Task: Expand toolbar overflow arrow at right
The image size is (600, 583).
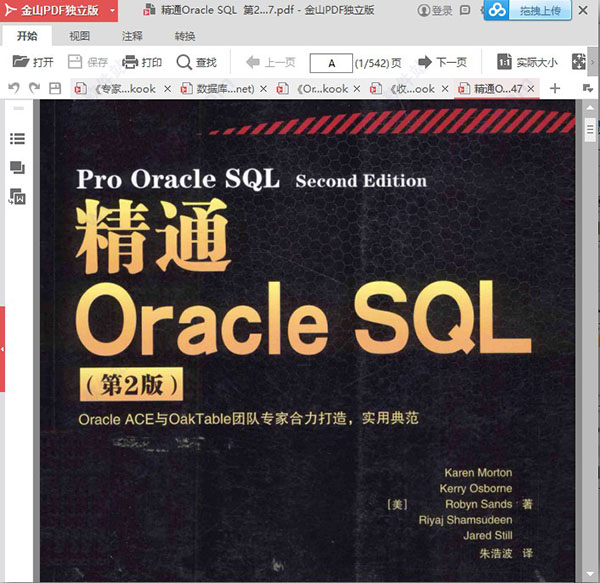Action: point(593,62)
